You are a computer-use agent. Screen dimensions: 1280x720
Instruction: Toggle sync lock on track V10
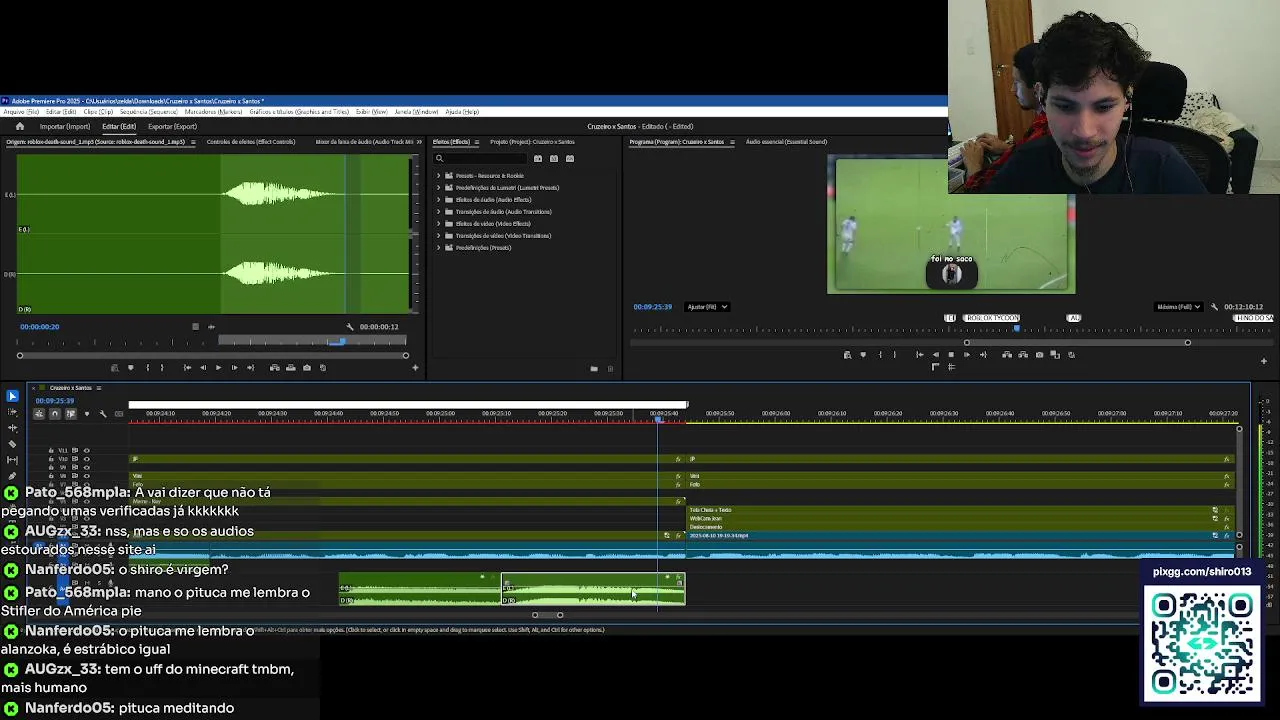75,459
